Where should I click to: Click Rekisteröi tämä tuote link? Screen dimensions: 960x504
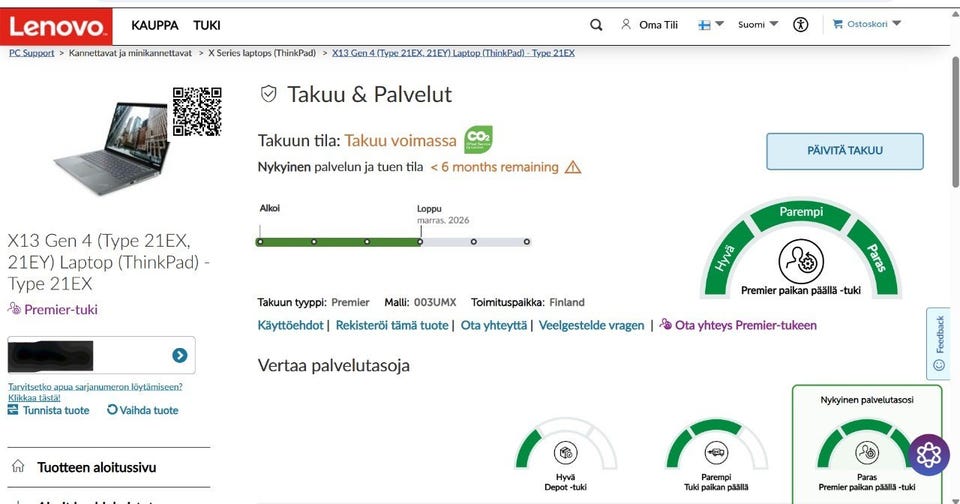(x=392, y=325)
